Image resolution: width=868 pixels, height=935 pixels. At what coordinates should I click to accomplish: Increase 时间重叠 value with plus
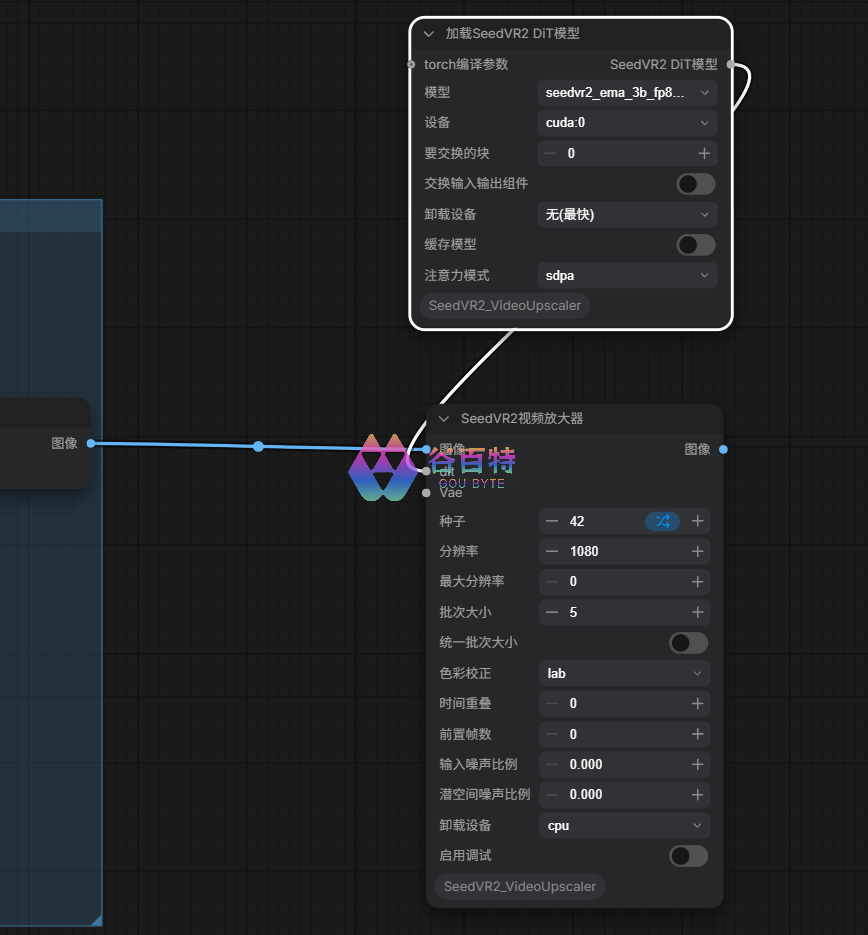pyautogui.click(x=698, y=704)
